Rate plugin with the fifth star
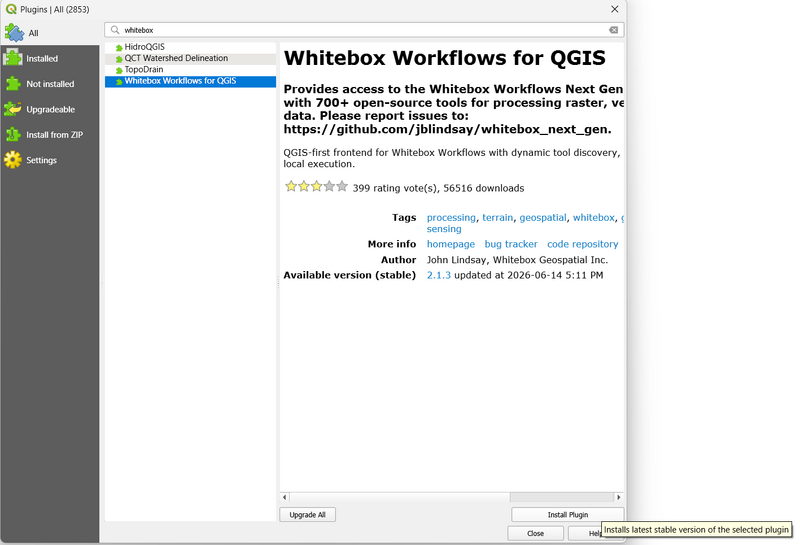 pos(342,186)
